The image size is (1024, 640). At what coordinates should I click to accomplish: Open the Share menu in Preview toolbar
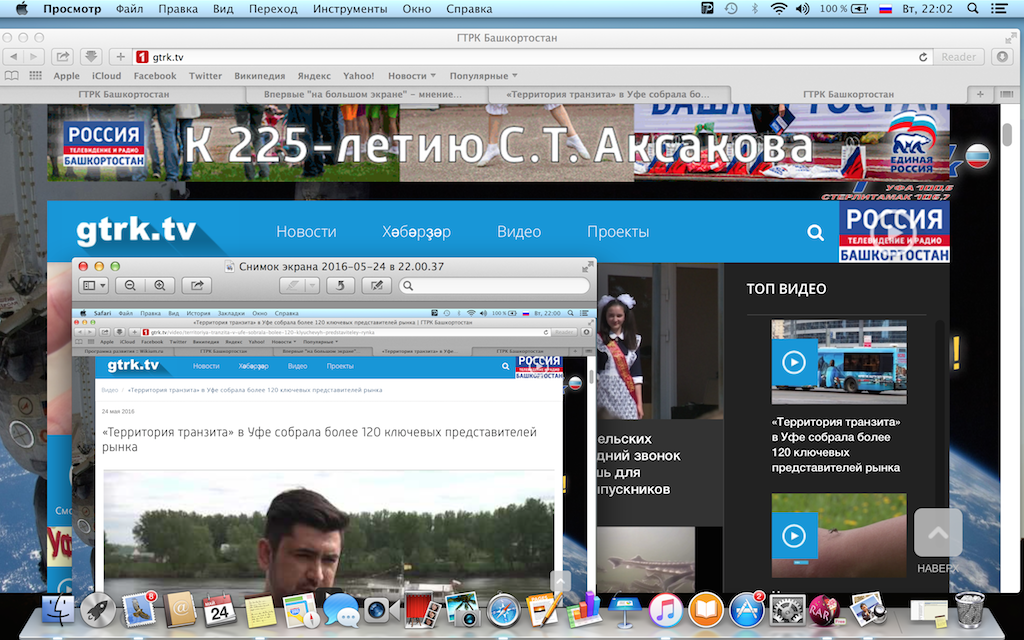[196, 284]
